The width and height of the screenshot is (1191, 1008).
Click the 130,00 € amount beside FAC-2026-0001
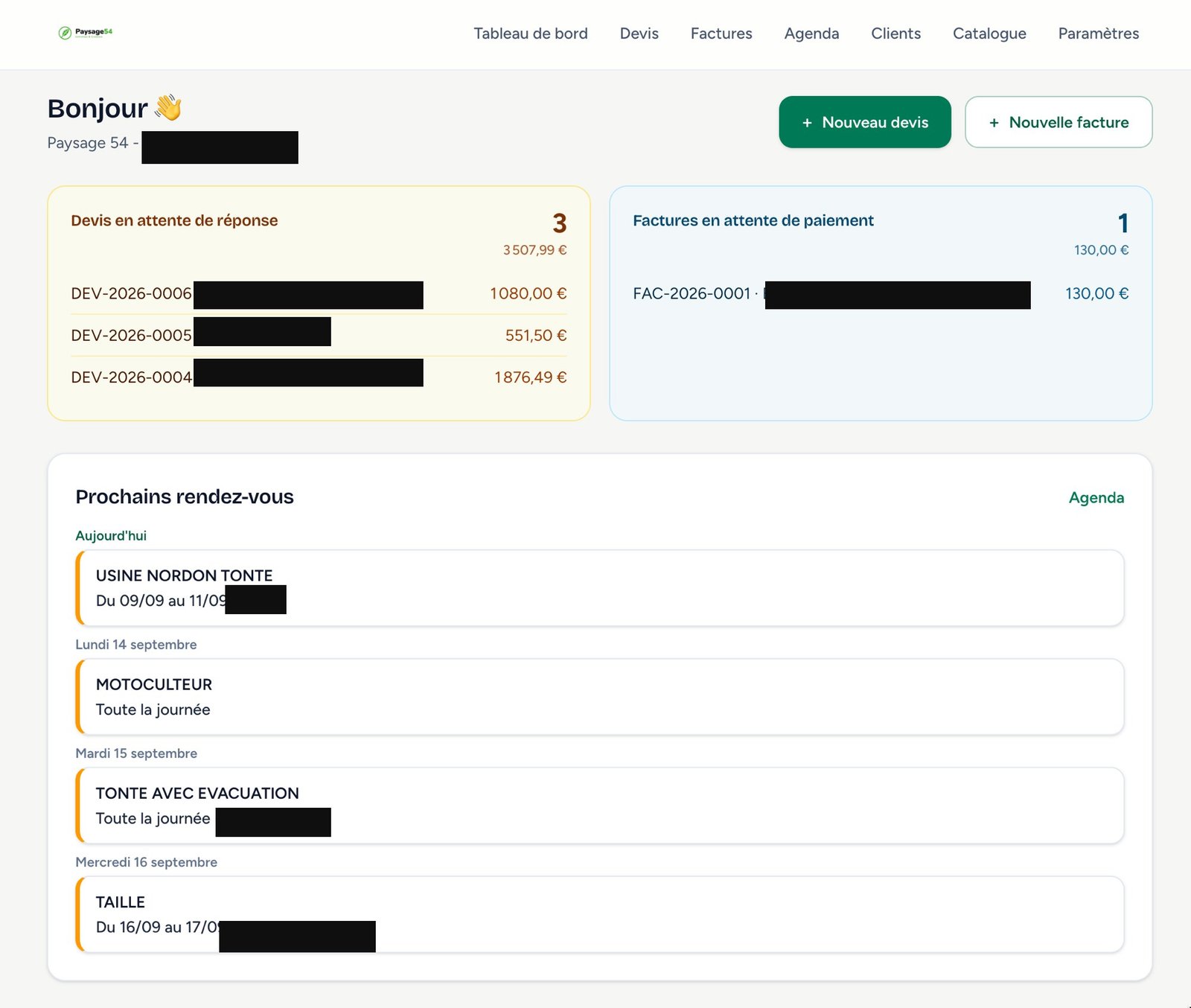[1096, 294]
